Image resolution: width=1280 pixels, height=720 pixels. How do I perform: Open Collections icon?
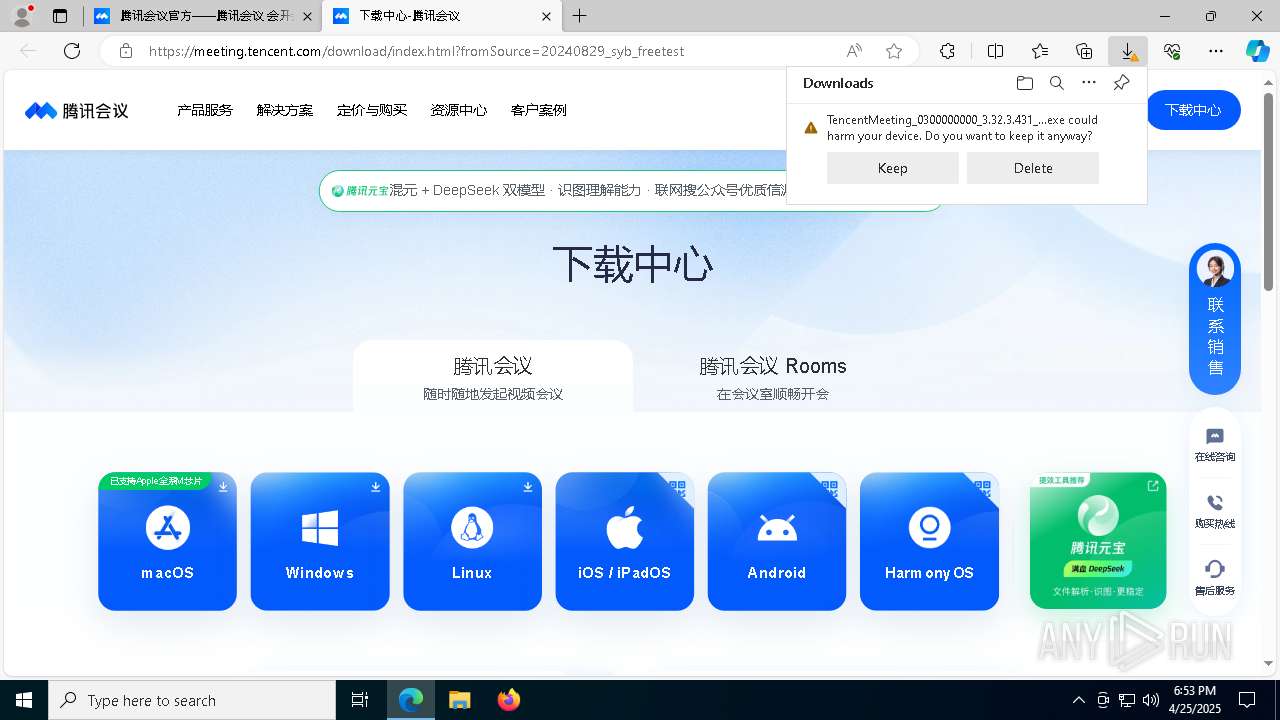tap(1084, 51)
